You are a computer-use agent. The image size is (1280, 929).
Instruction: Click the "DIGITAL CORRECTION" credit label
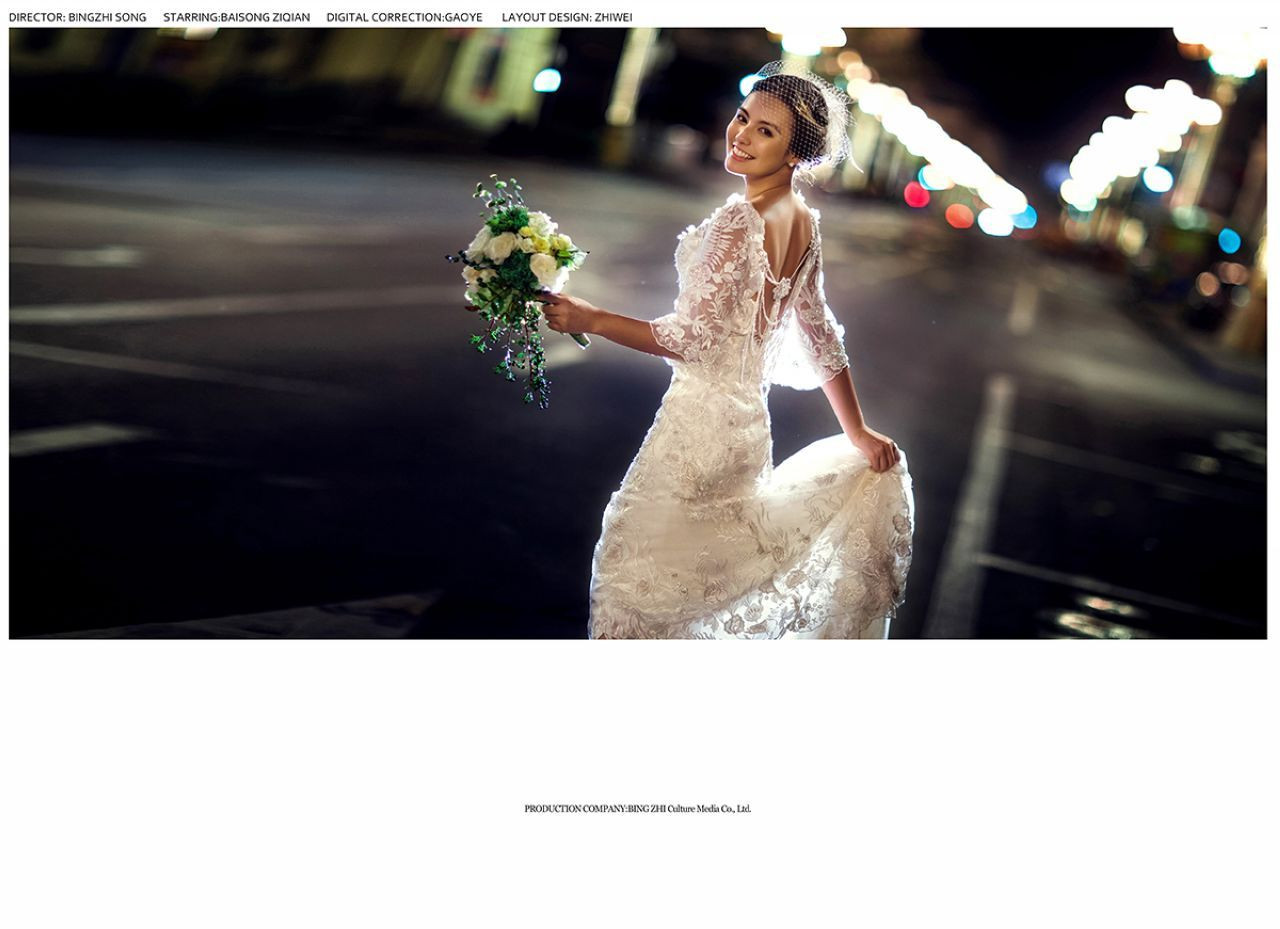384,17
